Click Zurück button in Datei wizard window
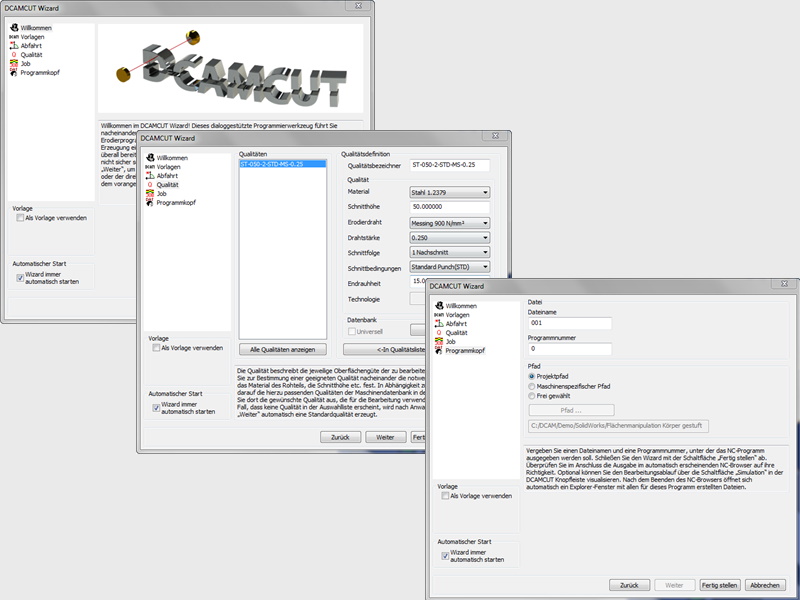This screenshot has height=600, width=800. tap(629, 585)
